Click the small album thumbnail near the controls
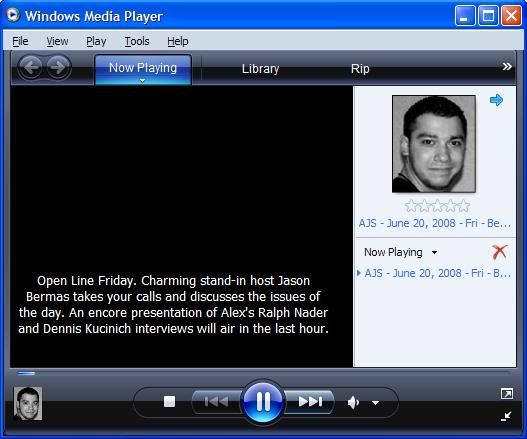 pyautogui.click(x=28, y=403)
